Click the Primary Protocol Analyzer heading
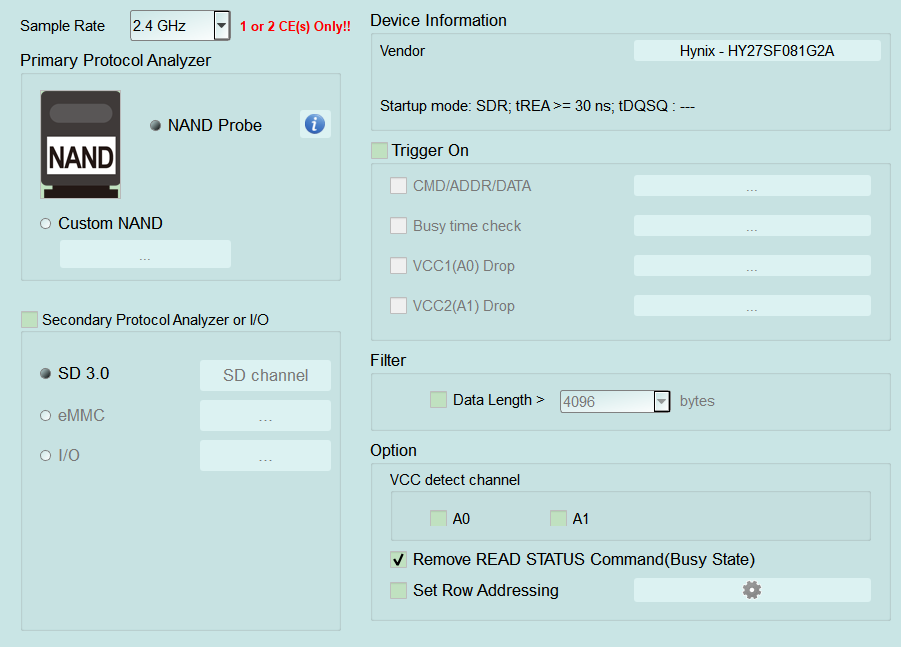 (115, 60)
